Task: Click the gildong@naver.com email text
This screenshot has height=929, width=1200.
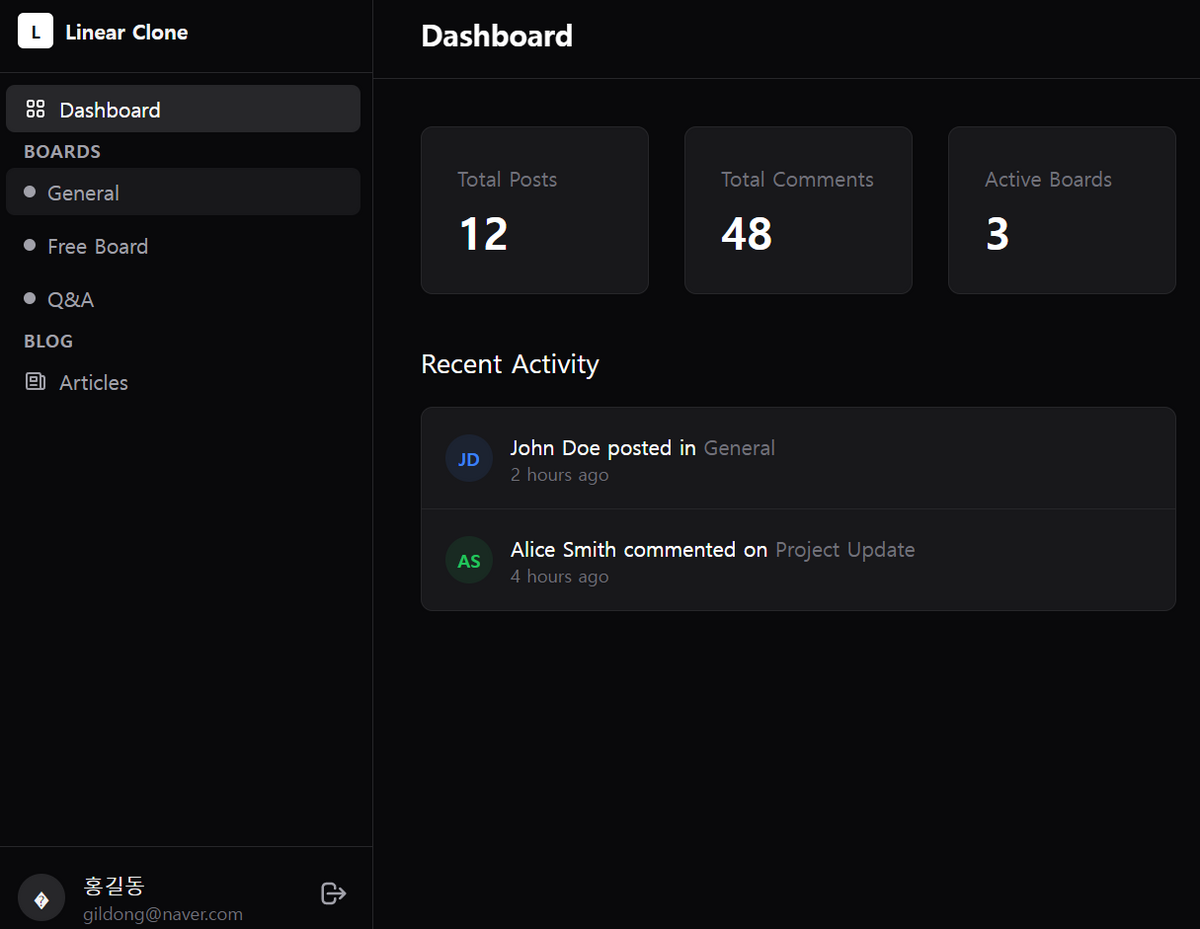Action: click(163, 914)
